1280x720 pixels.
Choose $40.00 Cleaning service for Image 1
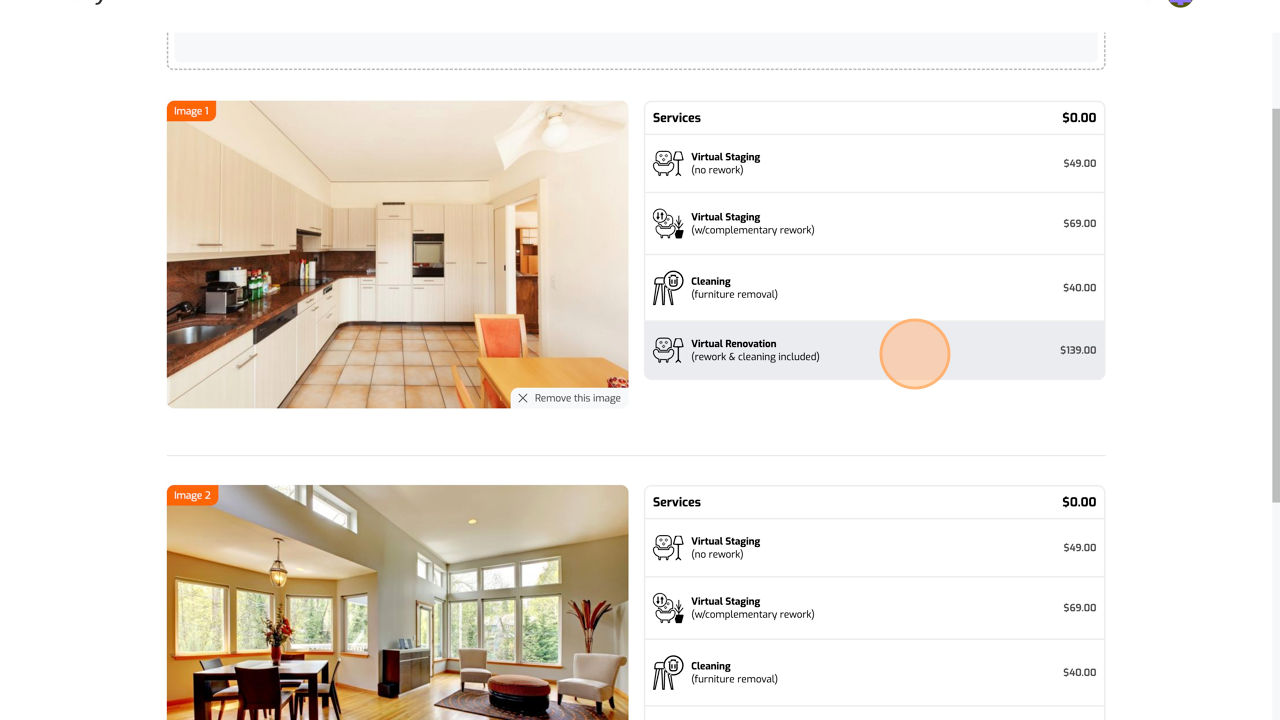coord(875,288)
